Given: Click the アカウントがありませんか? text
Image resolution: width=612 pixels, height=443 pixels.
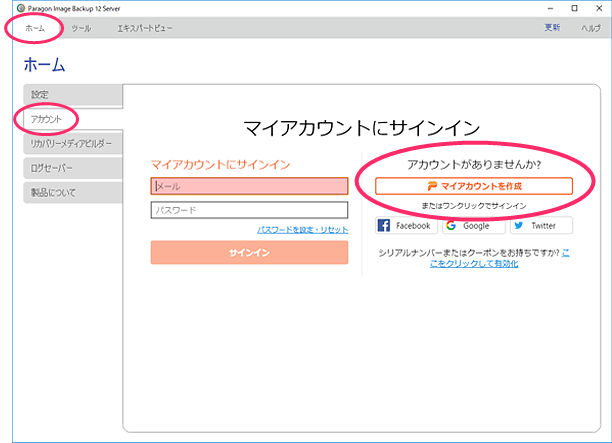Looking at the screenshot, I should point(474,165).
